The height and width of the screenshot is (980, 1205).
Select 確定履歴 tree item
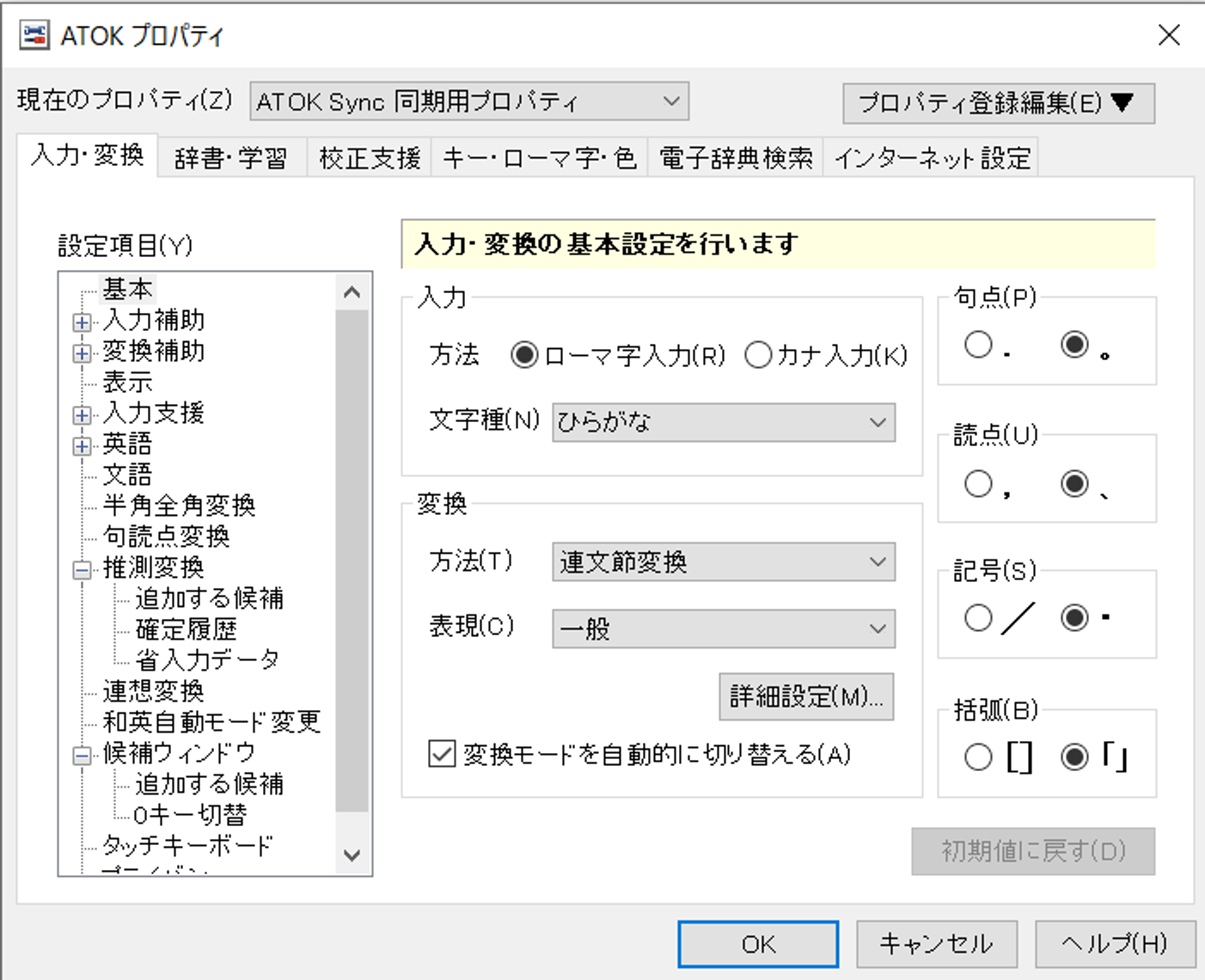tap(186, 629)
